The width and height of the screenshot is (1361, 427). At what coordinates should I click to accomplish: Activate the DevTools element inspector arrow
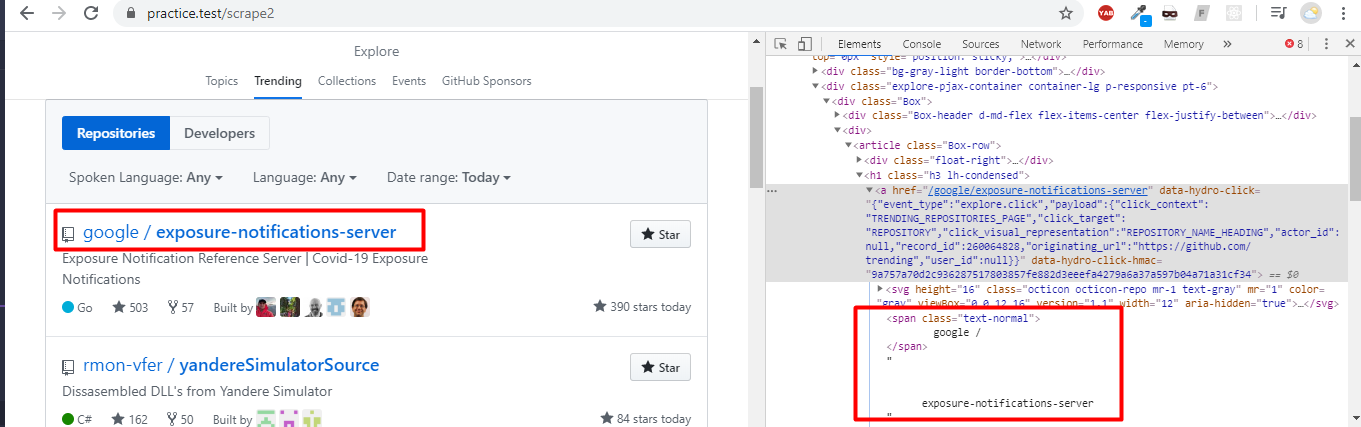tap(780, 44)
